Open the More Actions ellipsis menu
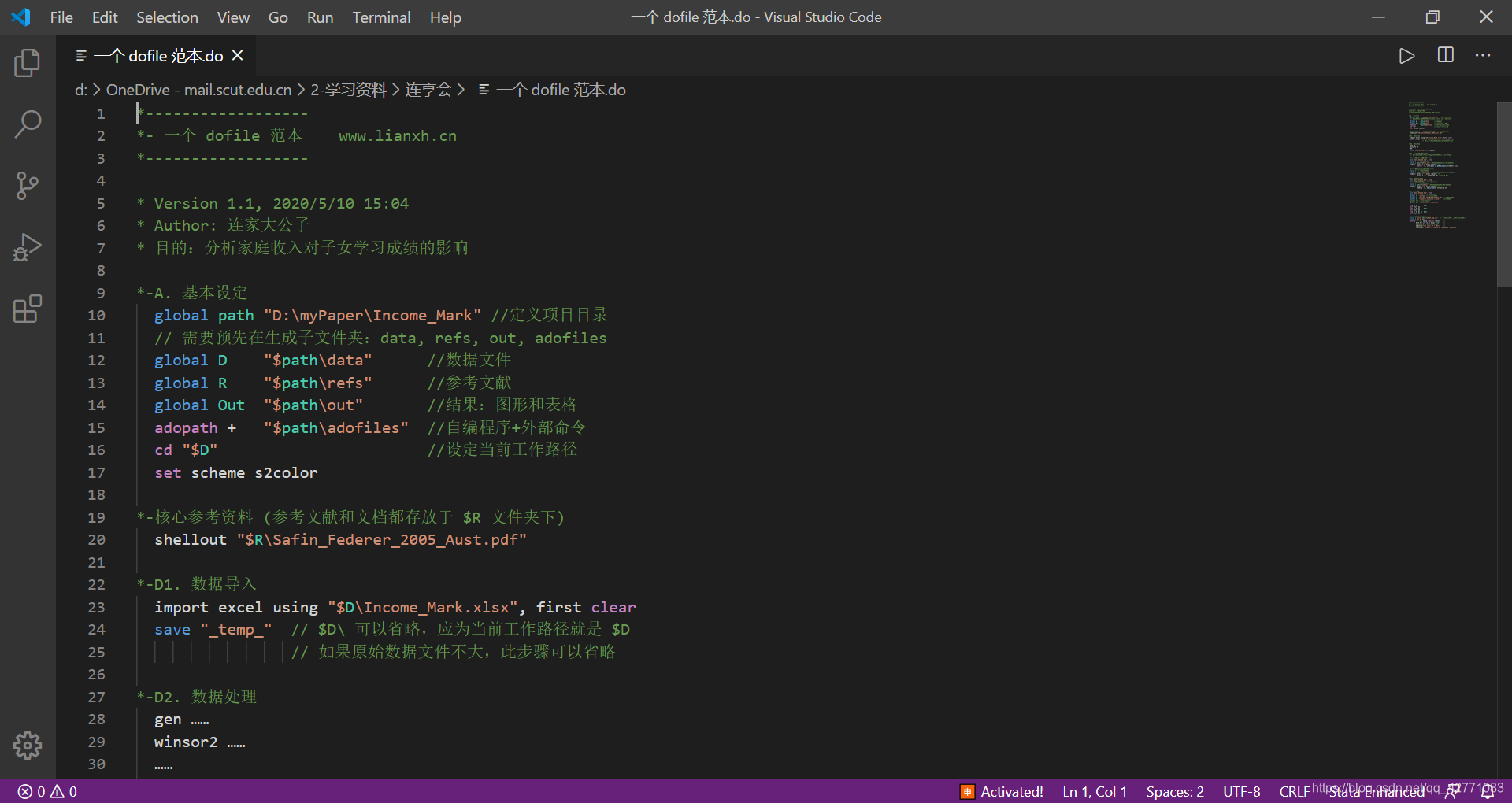Screen dimensions: 1512x803 click(x=1484, y=55)
